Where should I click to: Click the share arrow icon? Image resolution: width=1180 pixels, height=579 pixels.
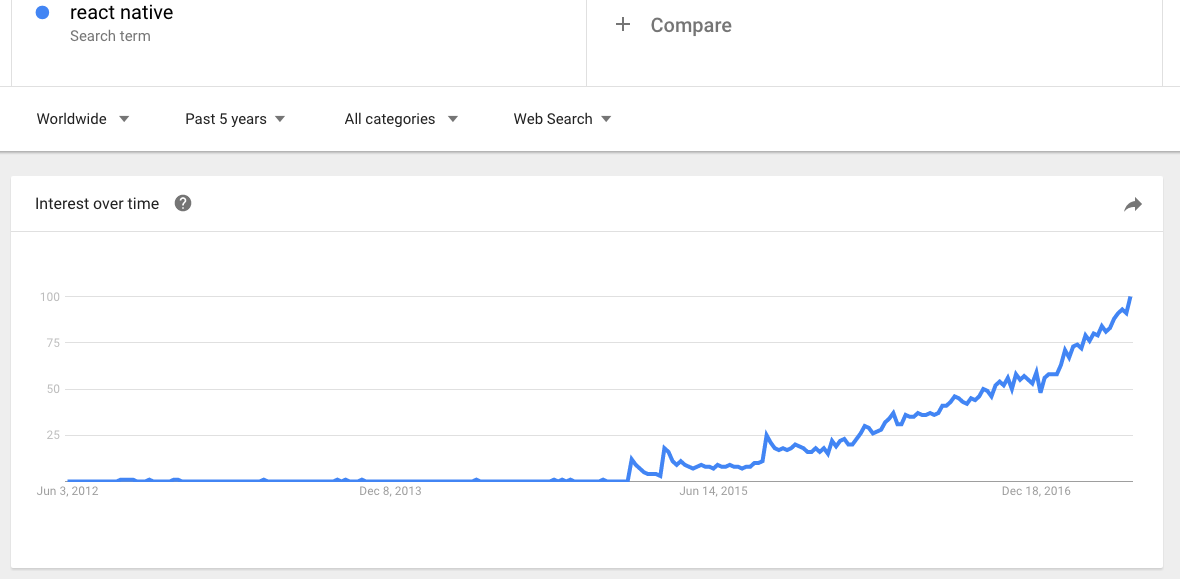[1132, 205]
